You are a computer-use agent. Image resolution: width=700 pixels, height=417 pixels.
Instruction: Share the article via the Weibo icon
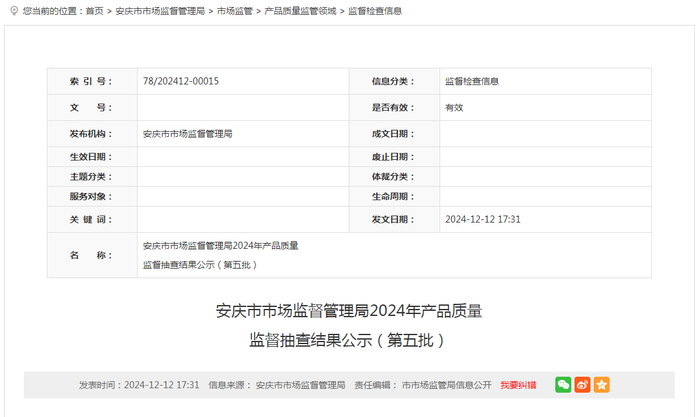582,385
